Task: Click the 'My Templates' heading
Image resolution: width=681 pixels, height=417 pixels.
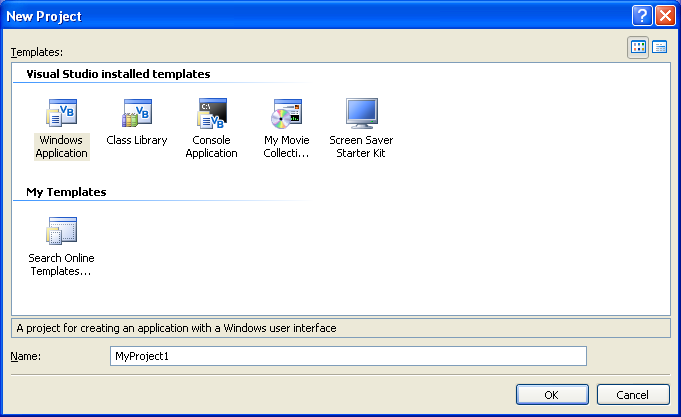Action: point(66,192)
